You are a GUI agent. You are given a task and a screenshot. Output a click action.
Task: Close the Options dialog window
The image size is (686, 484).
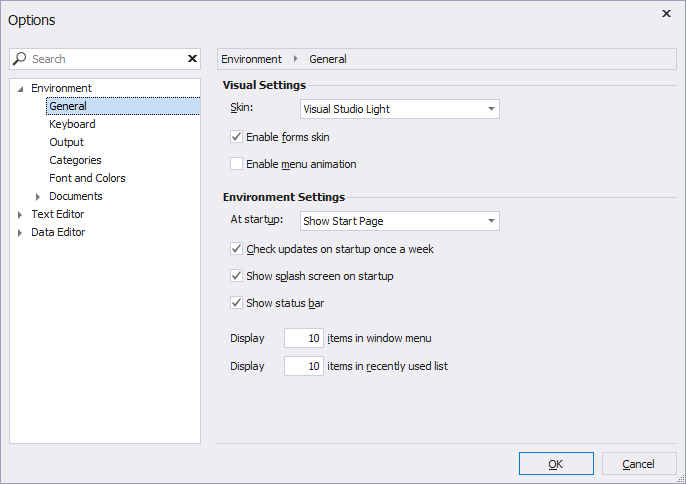coord(666,14)
